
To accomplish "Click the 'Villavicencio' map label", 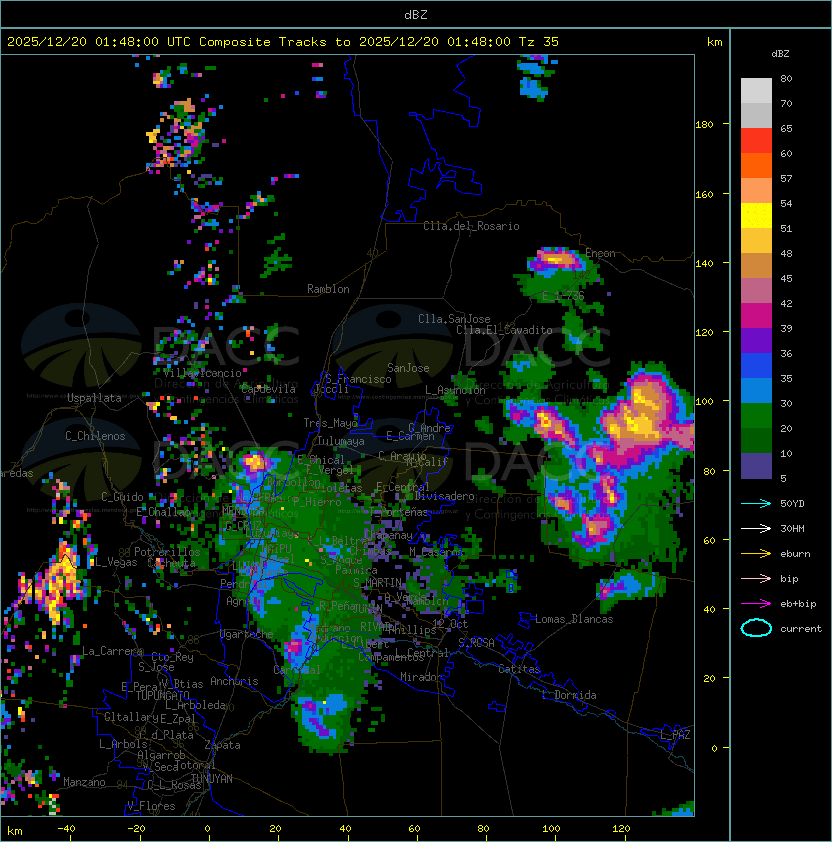I will point(202,373).
